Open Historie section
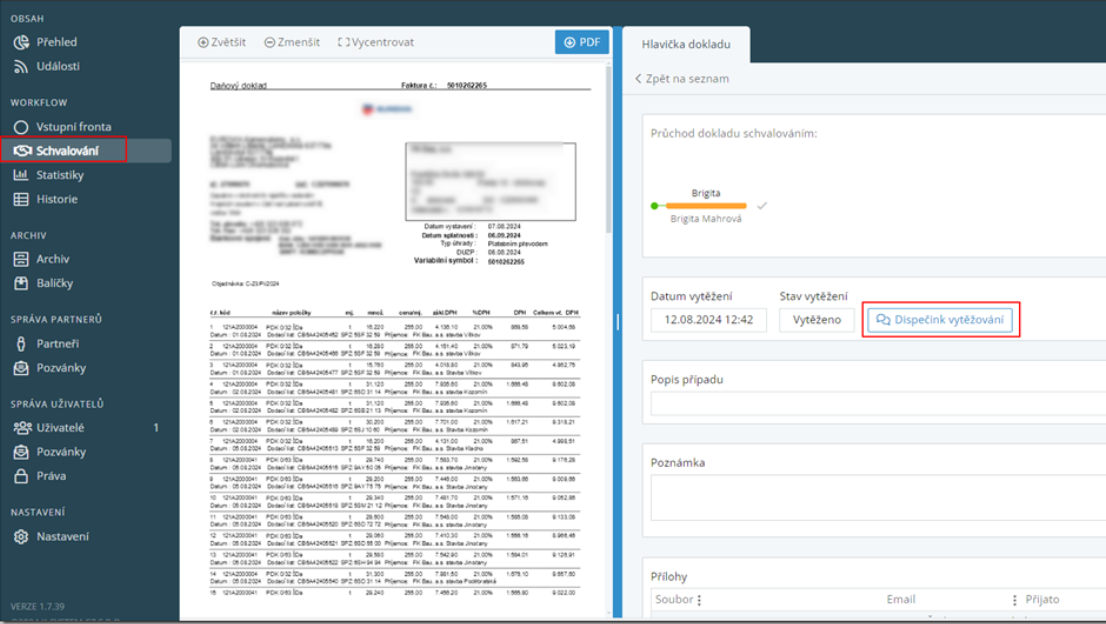This screenshot has width=1106, height=624. (x=56, y=199)
